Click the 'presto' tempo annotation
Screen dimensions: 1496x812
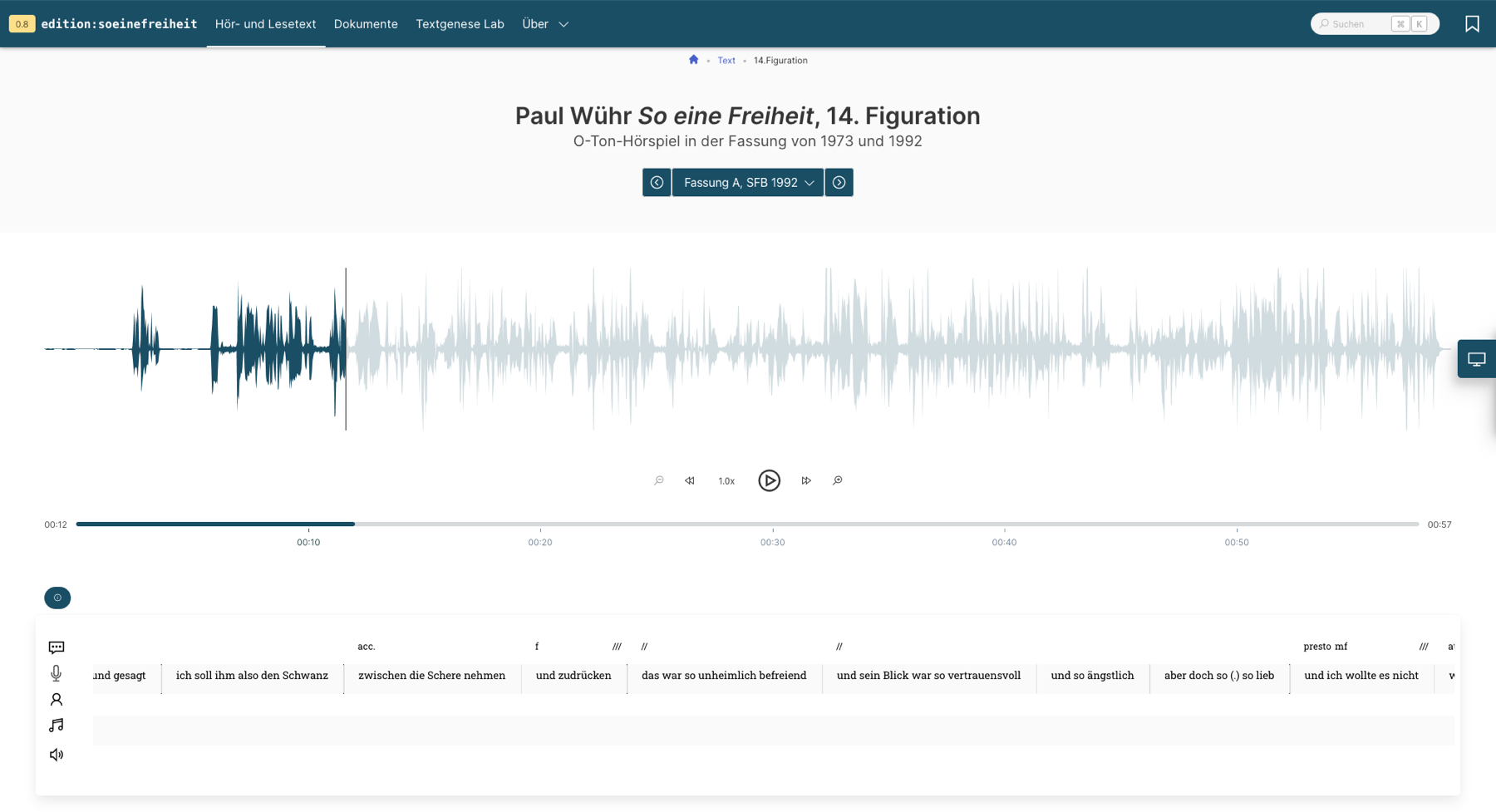pos(1317,647)
